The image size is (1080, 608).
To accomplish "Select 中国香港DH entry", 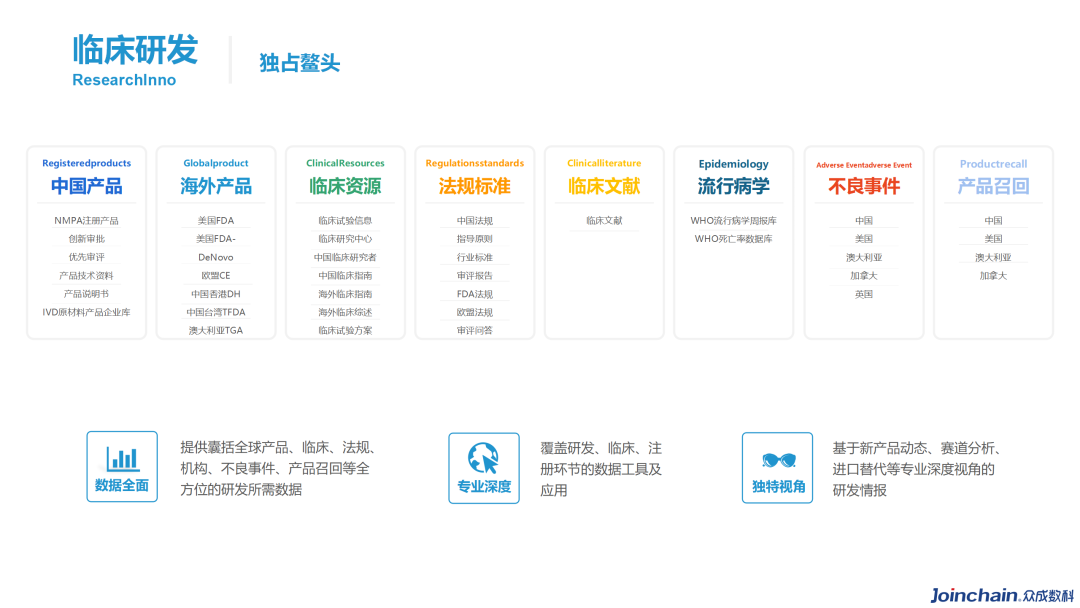I will 216,294.
